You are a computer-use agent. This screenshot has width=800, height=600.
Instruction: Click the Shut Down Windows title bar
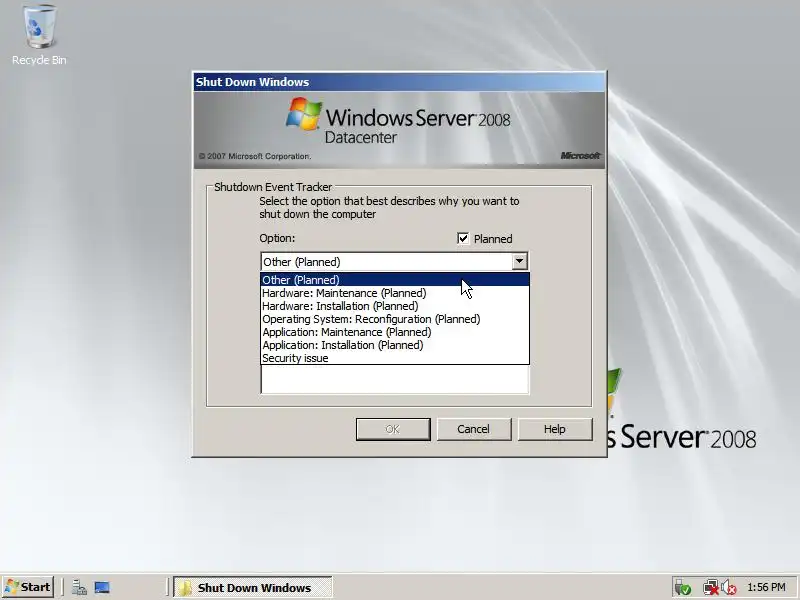point(399,82)
